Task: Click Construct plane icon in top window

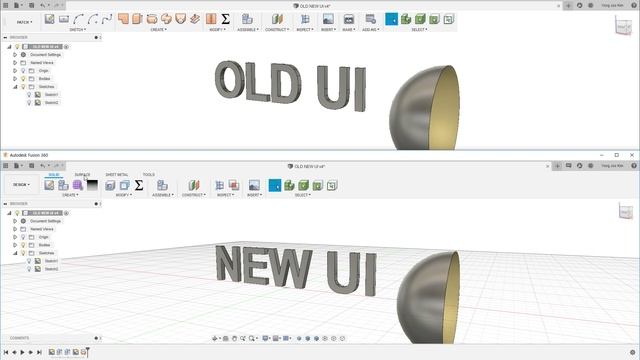Action: tap(277, 19)
